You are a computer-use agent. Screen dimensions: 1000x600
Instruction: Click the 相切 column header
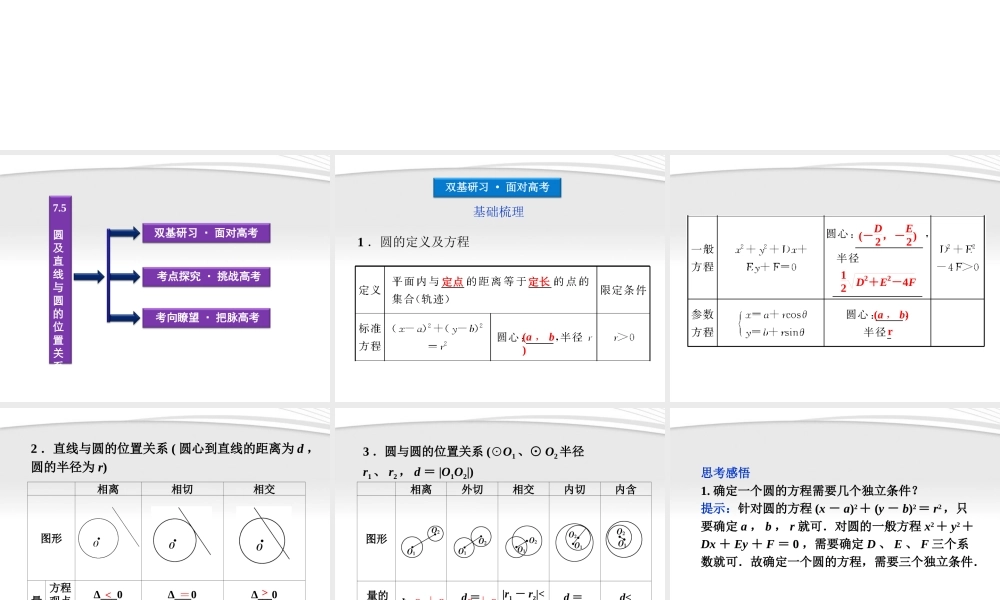[x=182, y=489]
